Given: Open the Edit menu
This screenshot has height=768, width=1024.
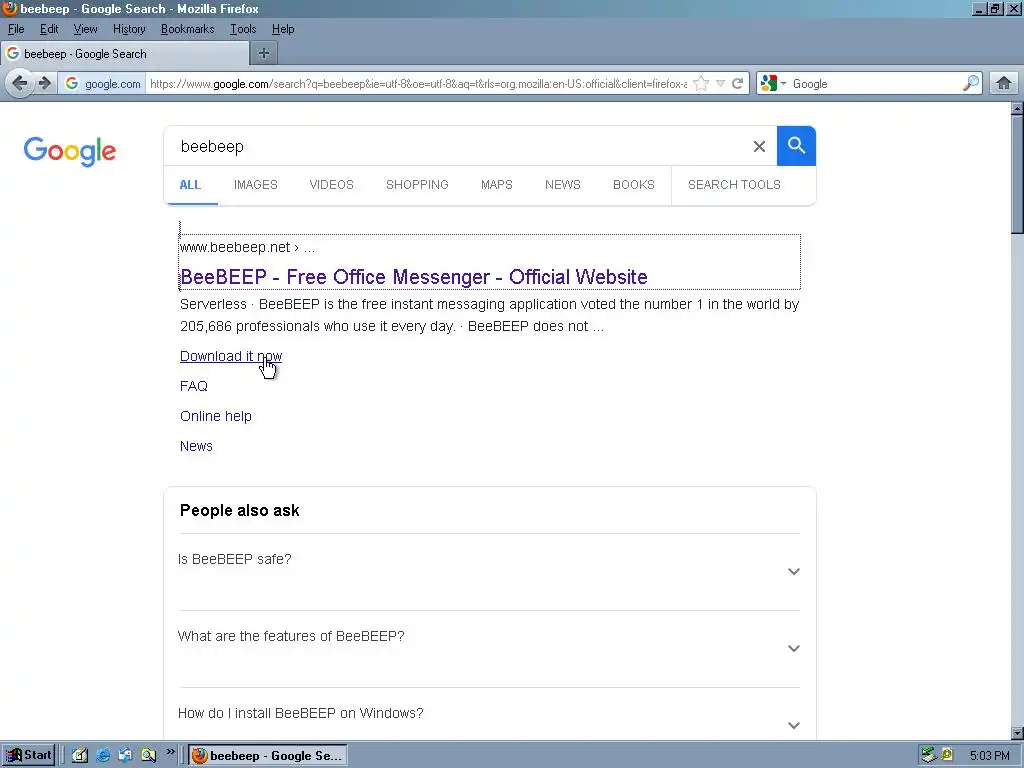Looking at the screenshot, I should click(x=49, y=29).
